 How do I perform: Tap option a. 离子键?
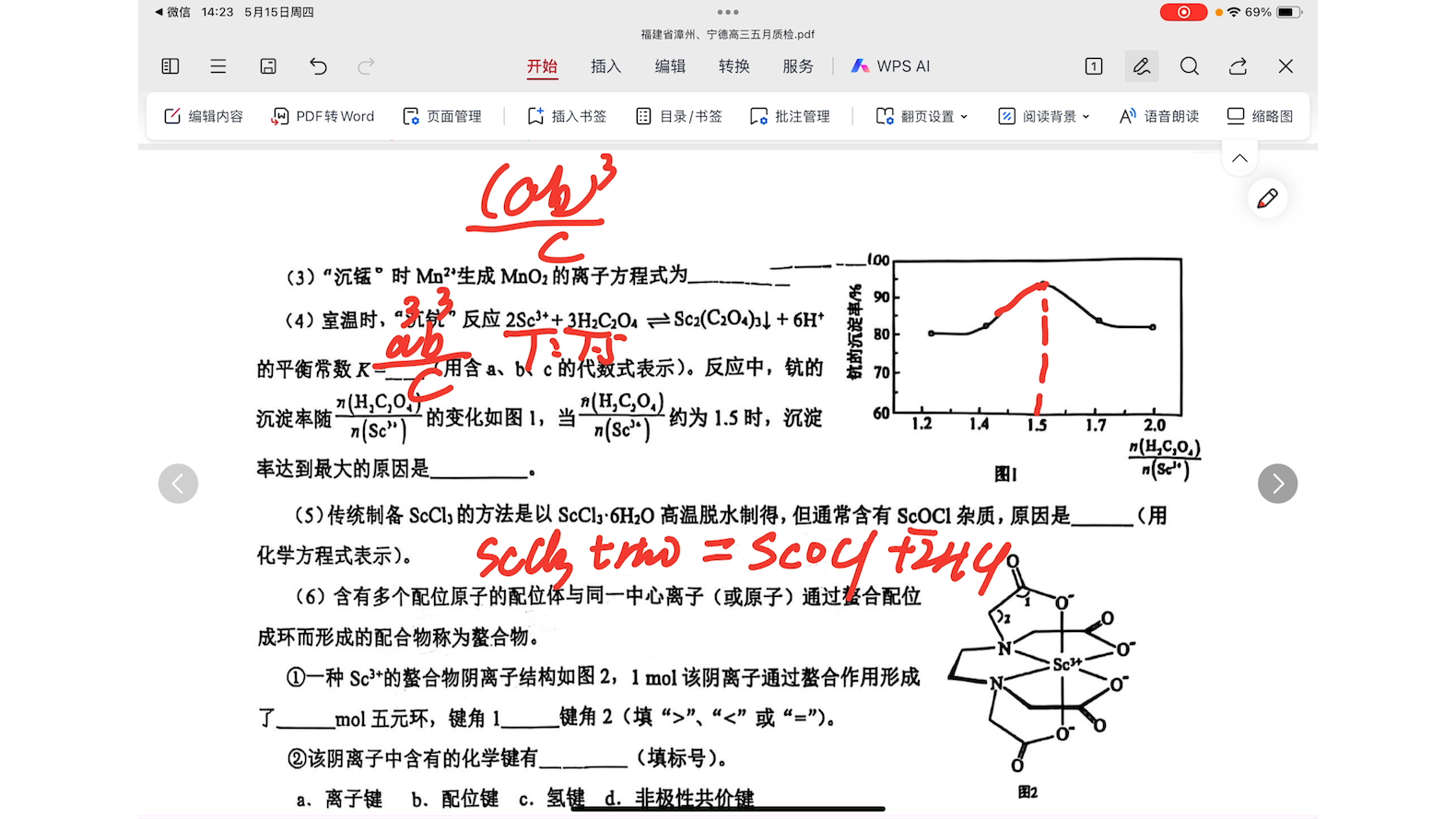click(339, 799)
